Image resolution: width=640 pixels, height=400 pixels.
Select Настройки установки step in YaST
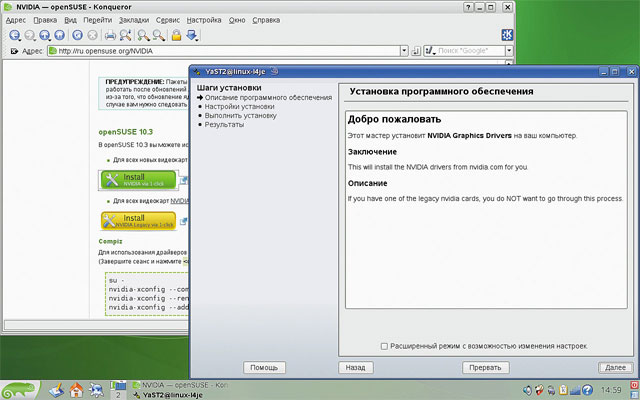239,107
